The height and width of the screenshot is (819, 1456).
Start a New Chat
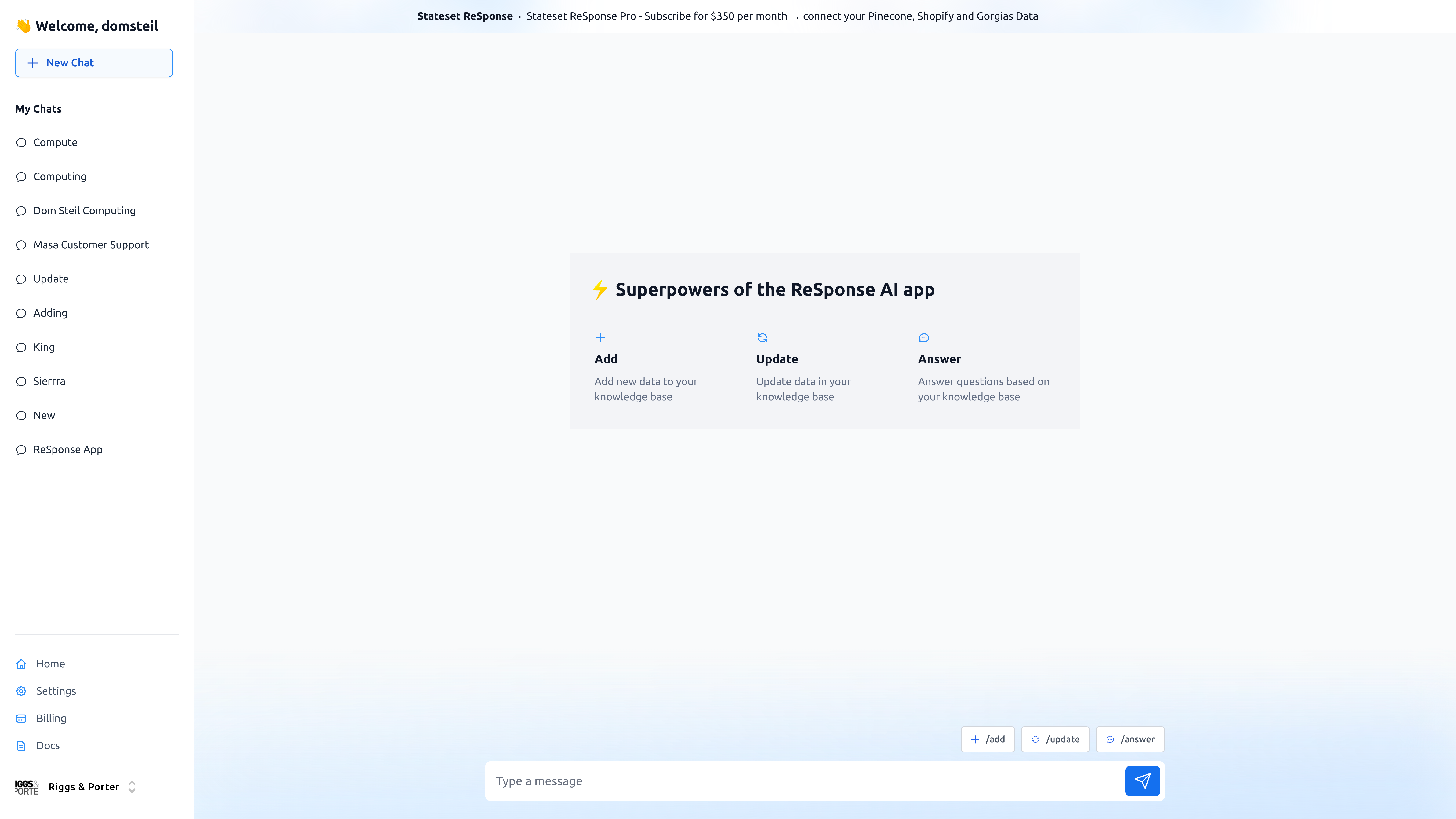[94, 63]
